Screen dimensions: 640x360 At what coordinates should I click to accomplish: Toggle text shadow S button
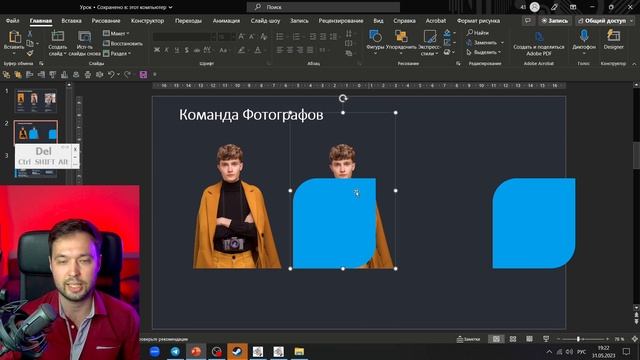tap(187, 50)
